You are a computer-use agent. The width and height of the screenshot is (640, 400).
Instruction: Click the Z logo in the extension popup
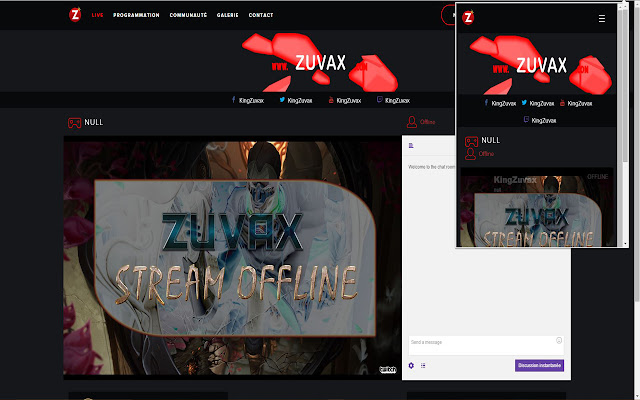point(468,17)
